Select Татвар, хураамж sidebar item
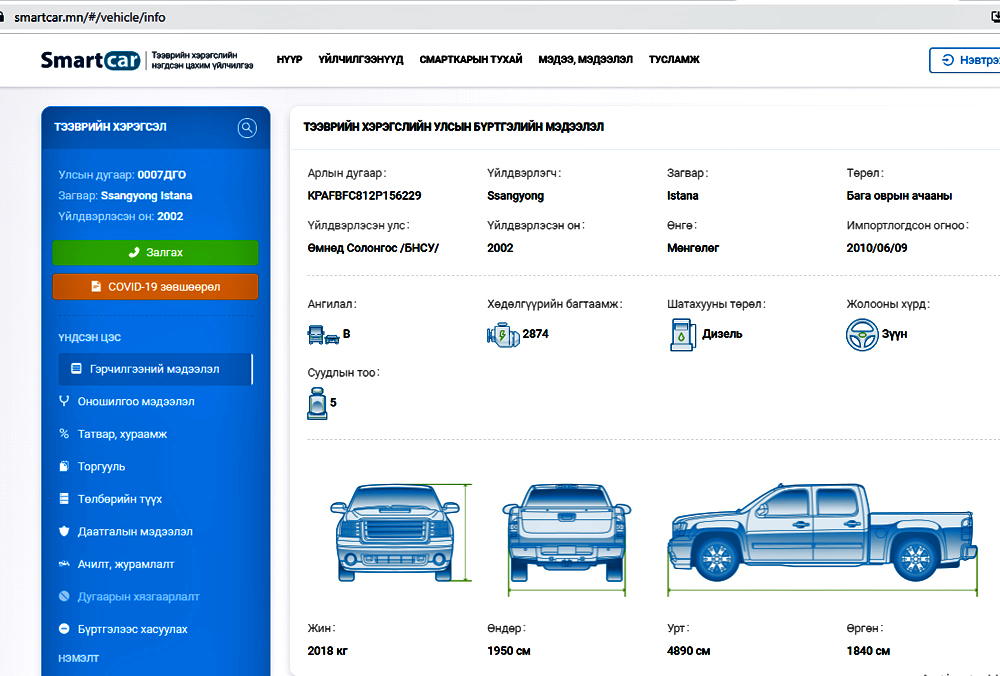1000x676 pixels. click(122, 434)
